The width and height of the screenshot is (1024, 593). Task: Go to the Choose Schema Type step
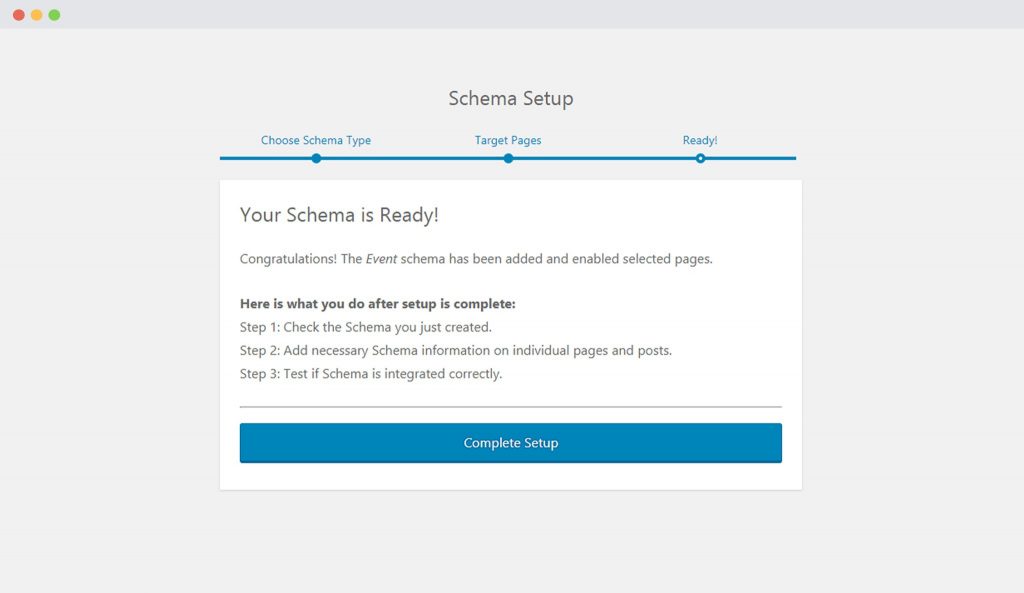316,140
